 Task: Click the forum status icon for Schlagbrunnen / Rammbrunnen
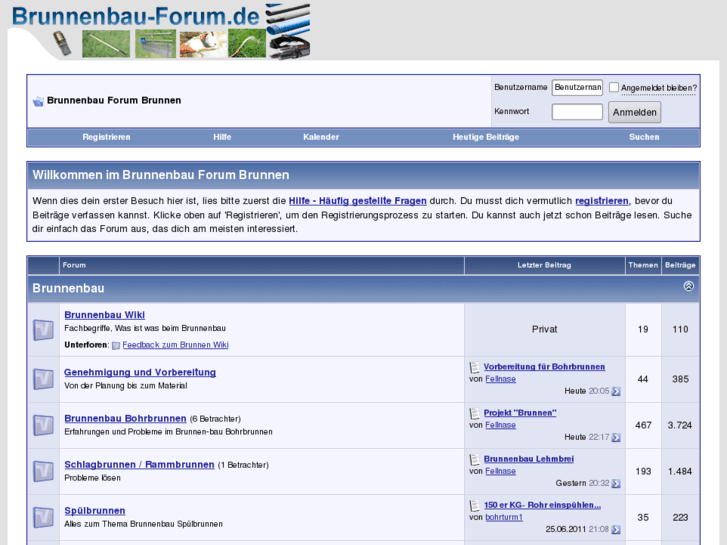(x=43, y=471)
